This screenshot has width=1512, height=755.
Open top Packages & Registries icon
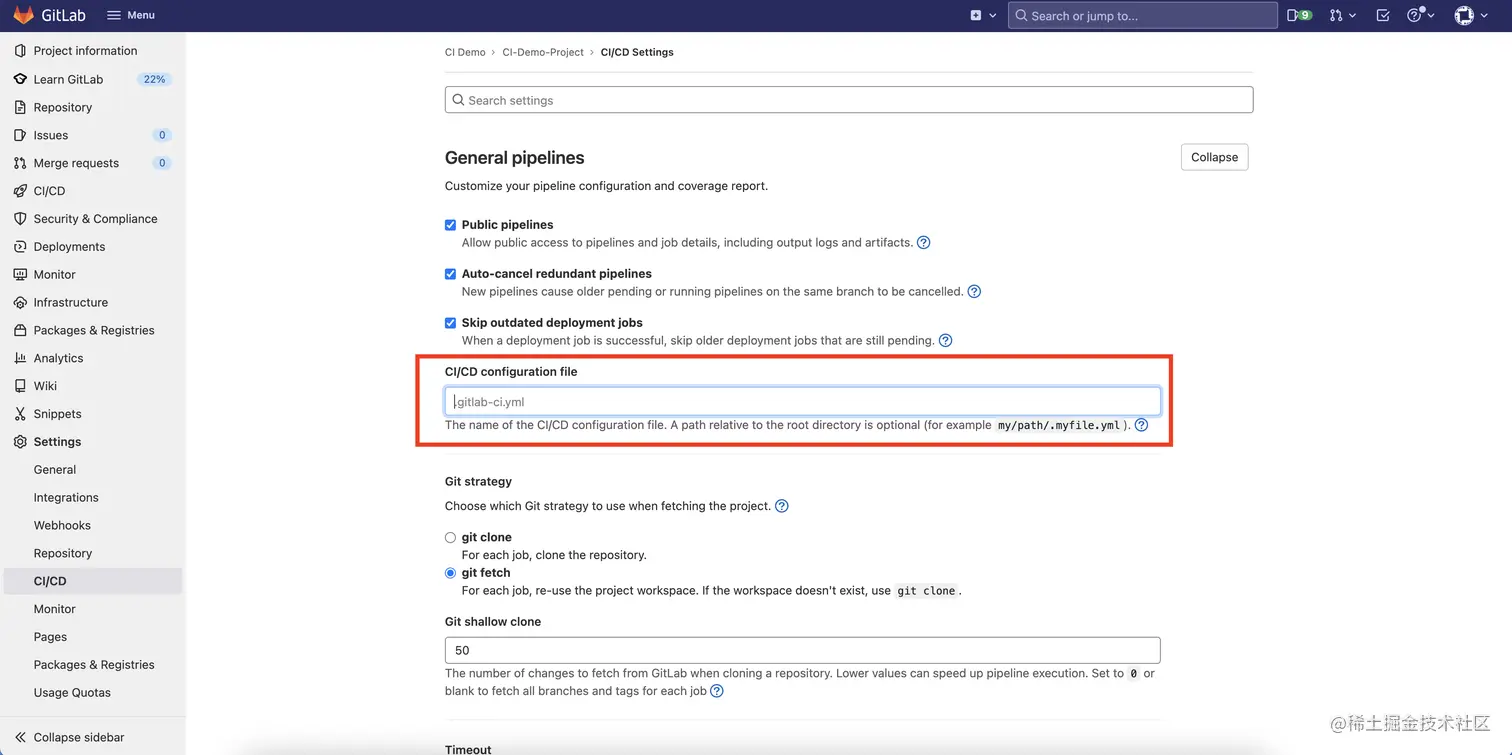(x=21, y=330)
